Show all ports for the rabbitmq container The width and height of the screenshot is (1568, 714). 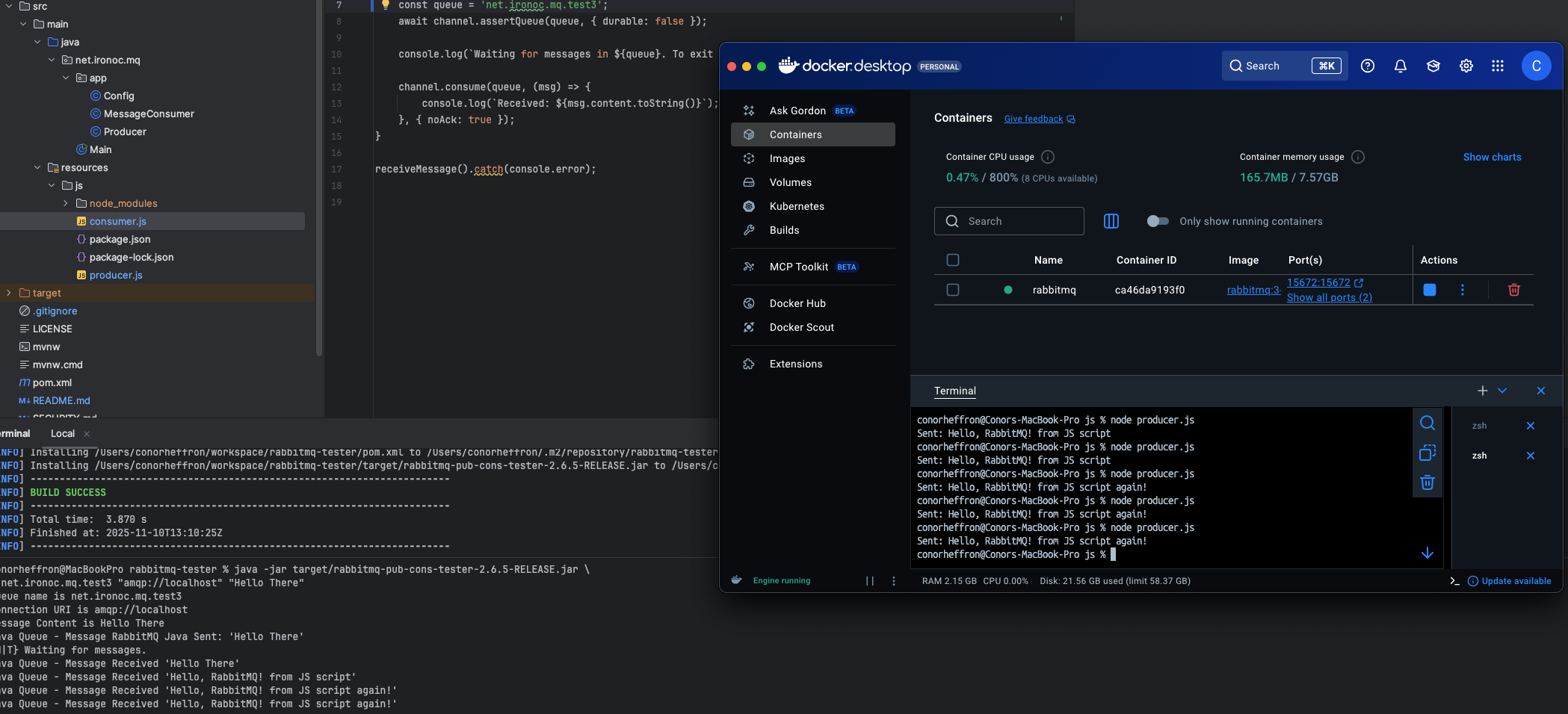(x=1330, y=297)
